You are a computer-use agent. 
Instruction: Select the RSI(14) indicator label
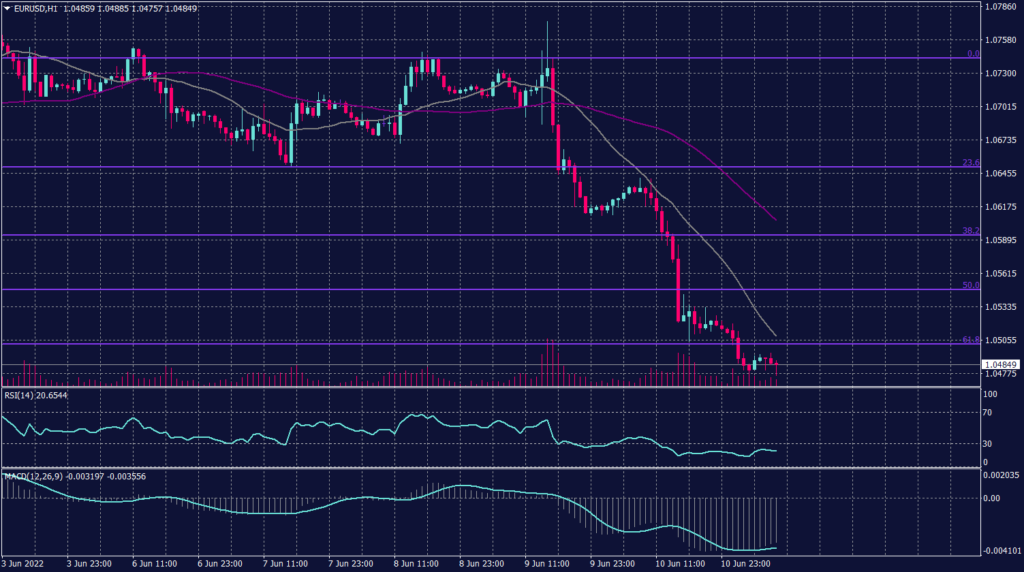[x=20, y=396]
